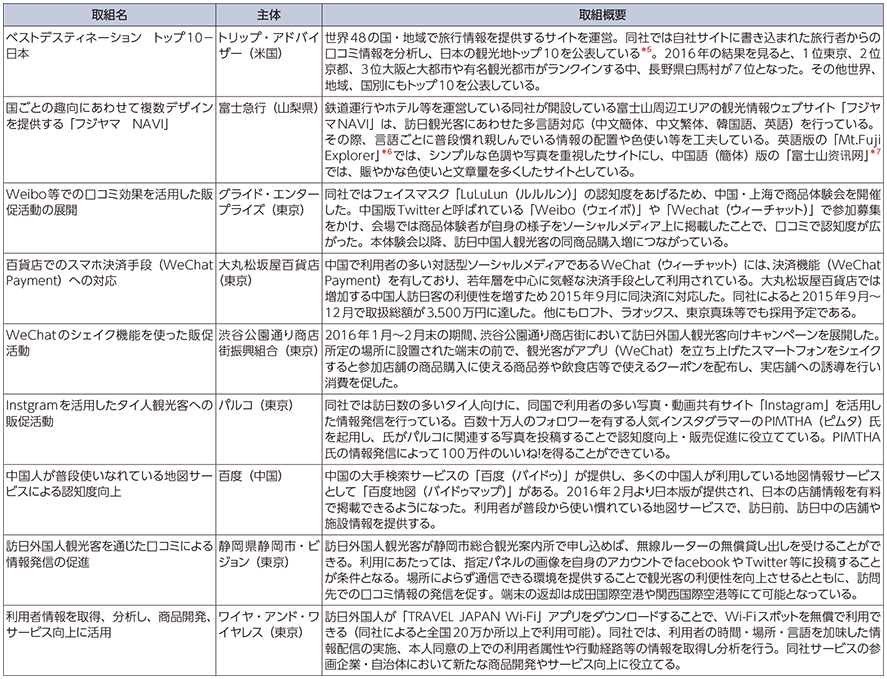Screen dimensions: 887x679
Task: Click the TRAVEL JAPAN Wi-Fi description text
Action: [602, 641]
